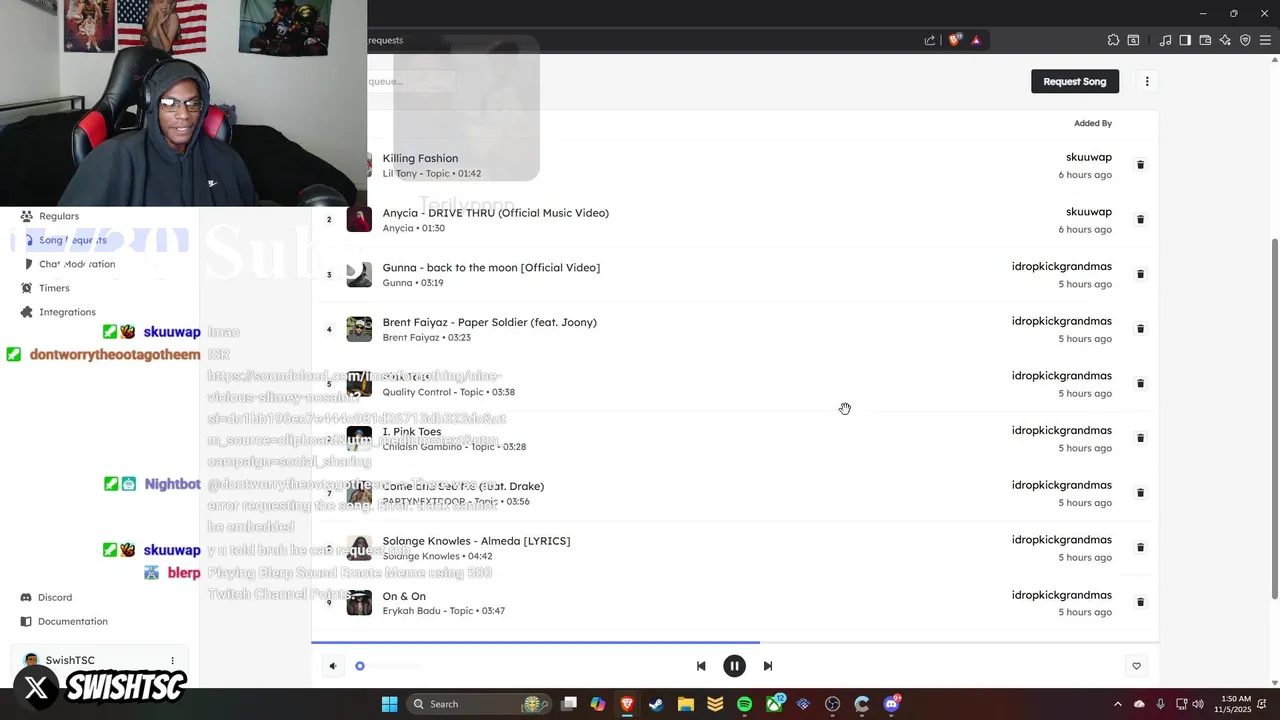Open Steam from the taskbar

(656, 704)
